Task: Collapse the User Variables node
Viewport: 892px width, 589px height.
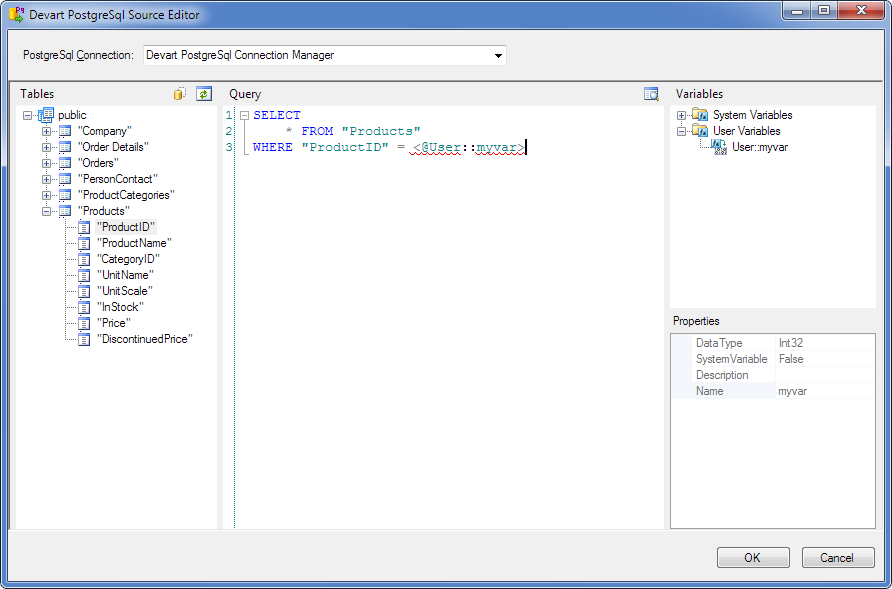Action: click(x=682, y=131)
